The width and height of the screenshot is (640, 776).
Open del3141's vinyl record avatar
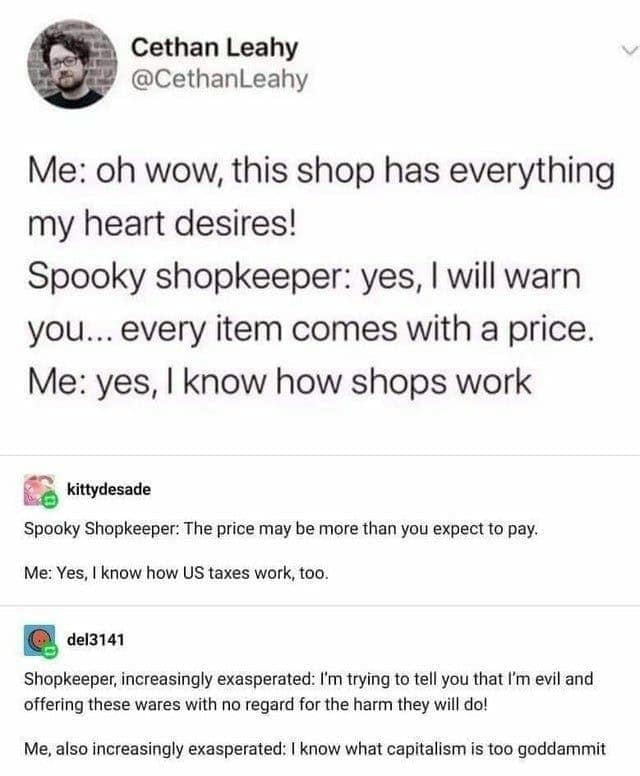point(40,640)
